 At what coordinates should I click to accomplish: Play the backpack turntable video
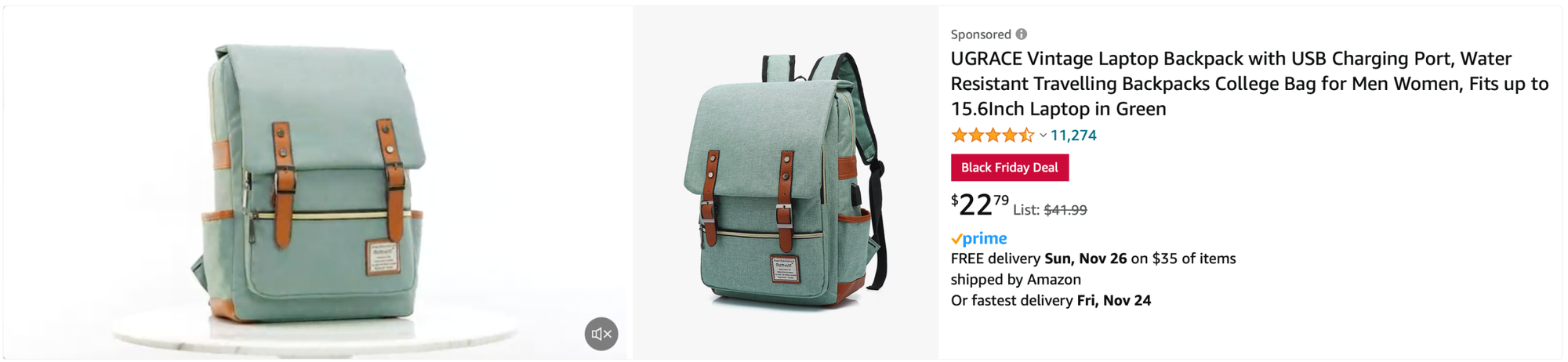(317, 183)
